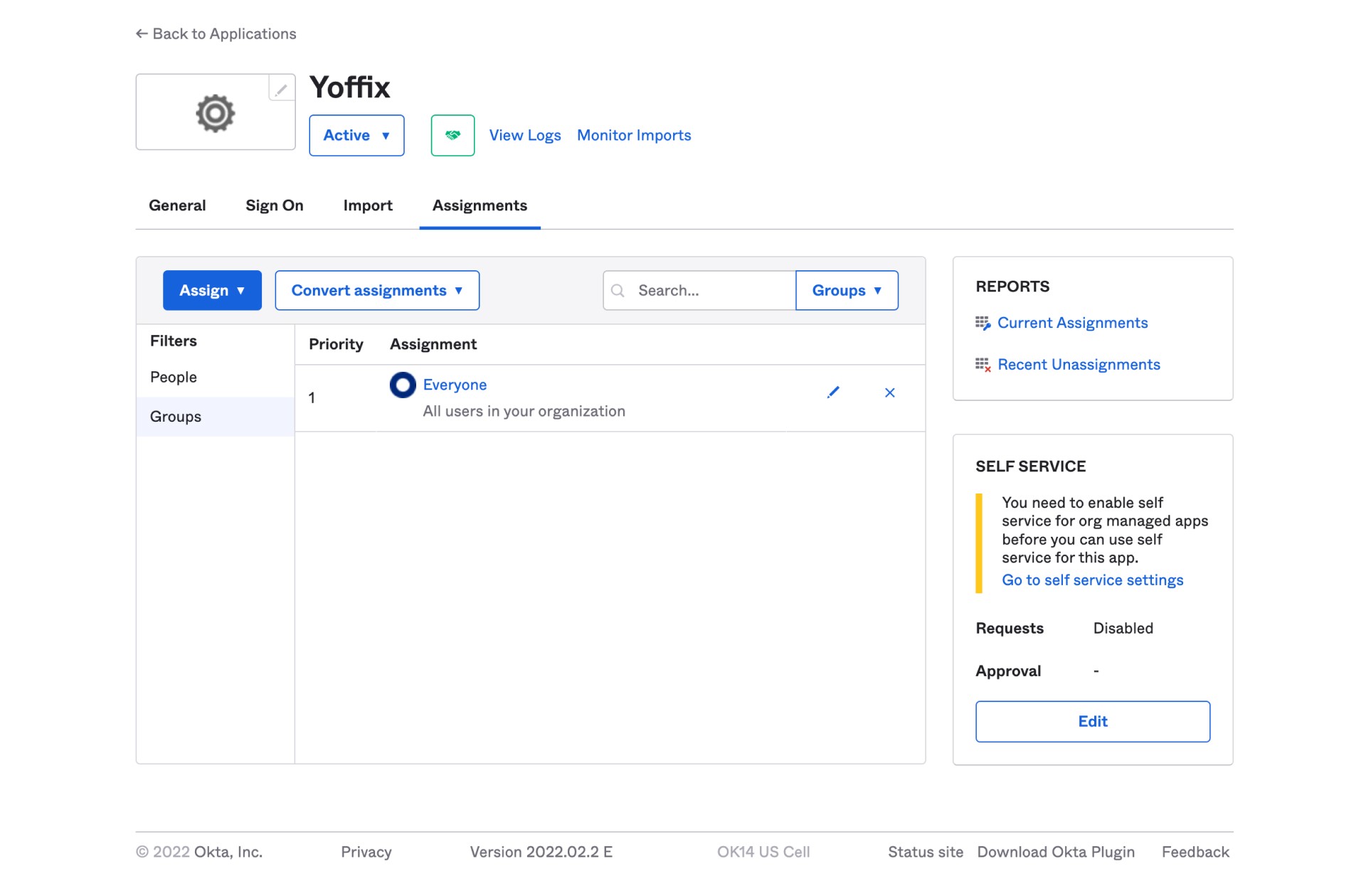
Task: Switch to the Sign On tab
Action: 274,206
